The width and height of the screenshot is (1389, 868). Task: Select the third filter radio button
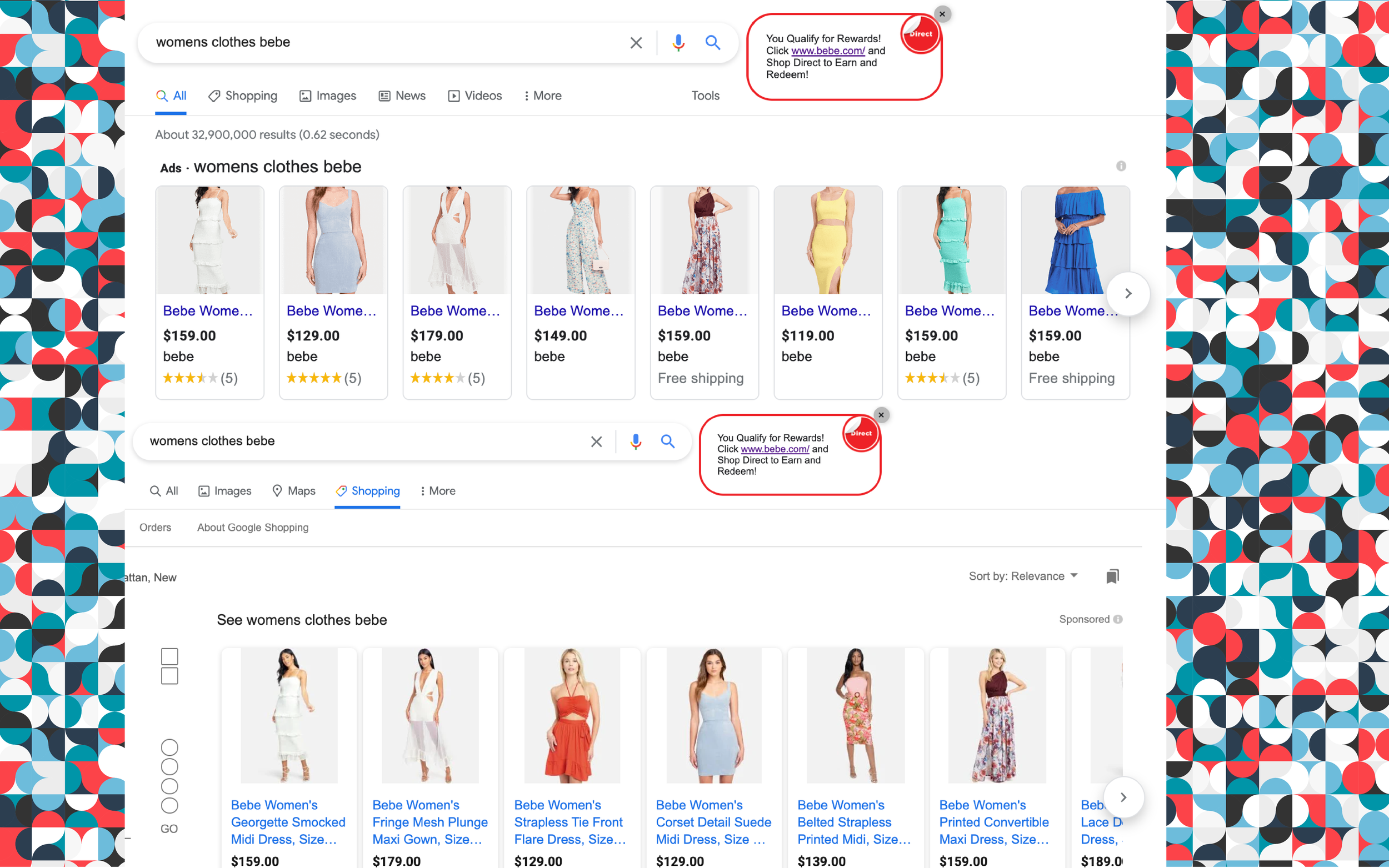click(x=169, y=786)
